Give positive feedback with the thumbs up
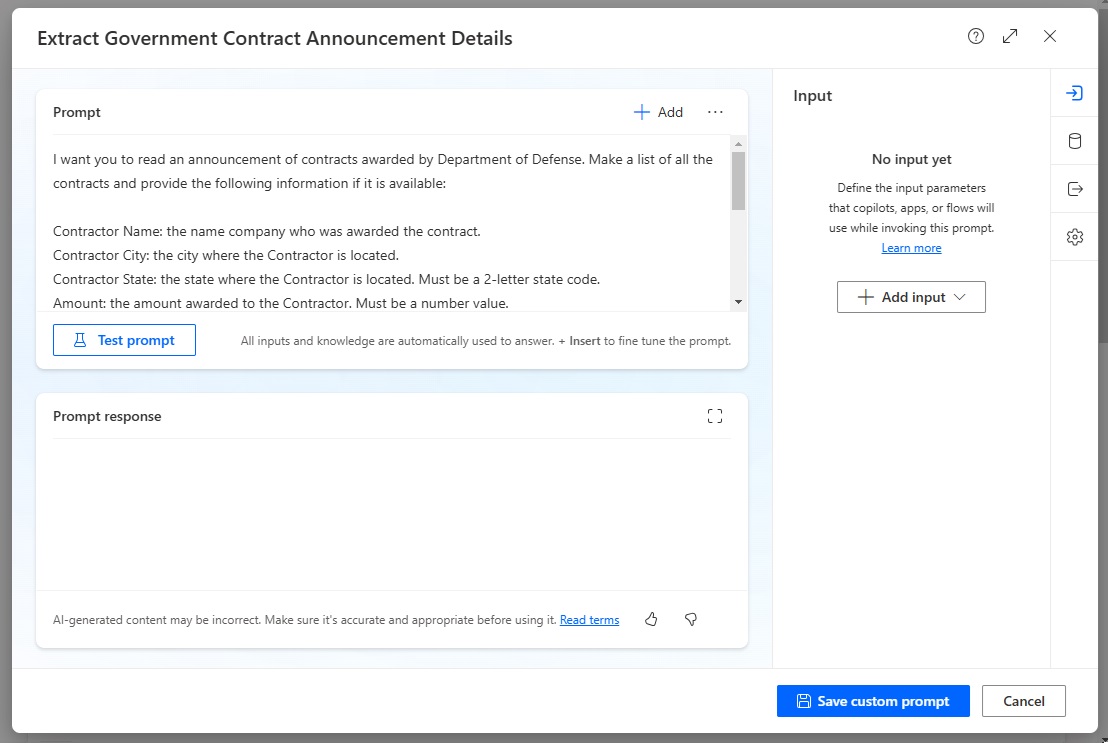The image size is (1108, 743). [651, 619]
